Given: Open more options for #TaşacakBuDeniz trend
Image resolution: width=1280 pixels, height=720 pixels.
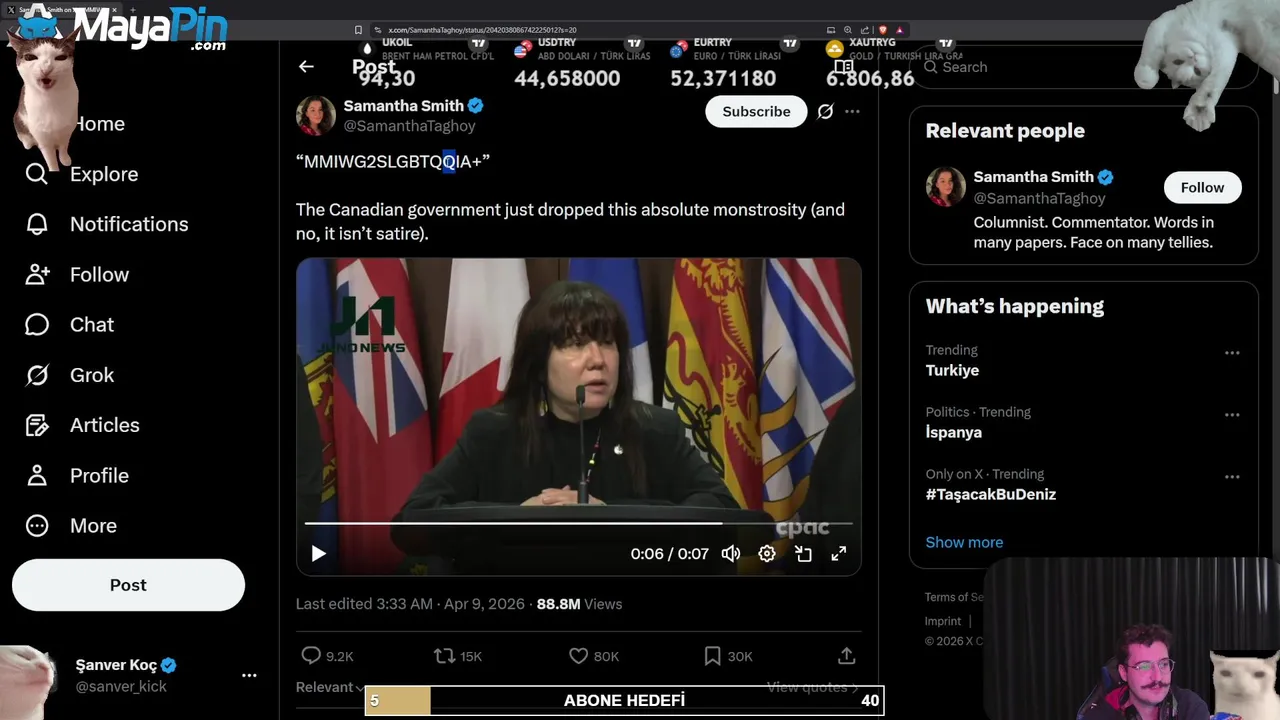Looking at the screenshot, I should tap(1232, 476).
